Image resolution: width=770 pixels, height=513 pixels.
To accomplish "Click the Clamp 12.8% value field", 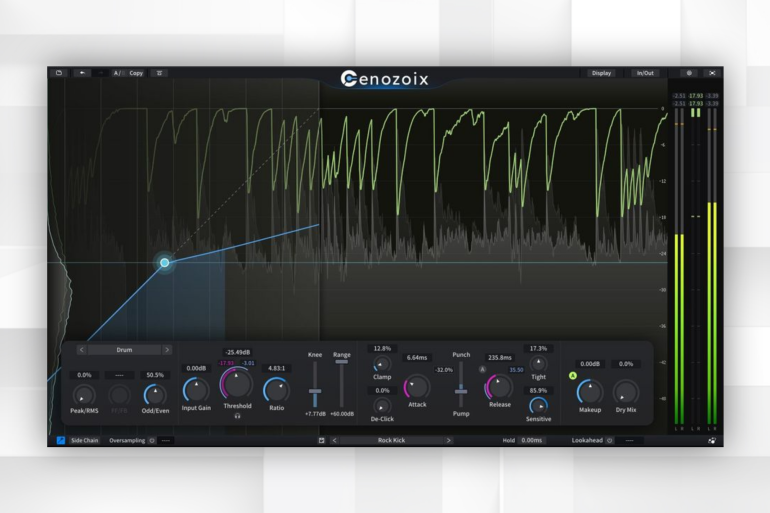I will [x=382, y=349].
